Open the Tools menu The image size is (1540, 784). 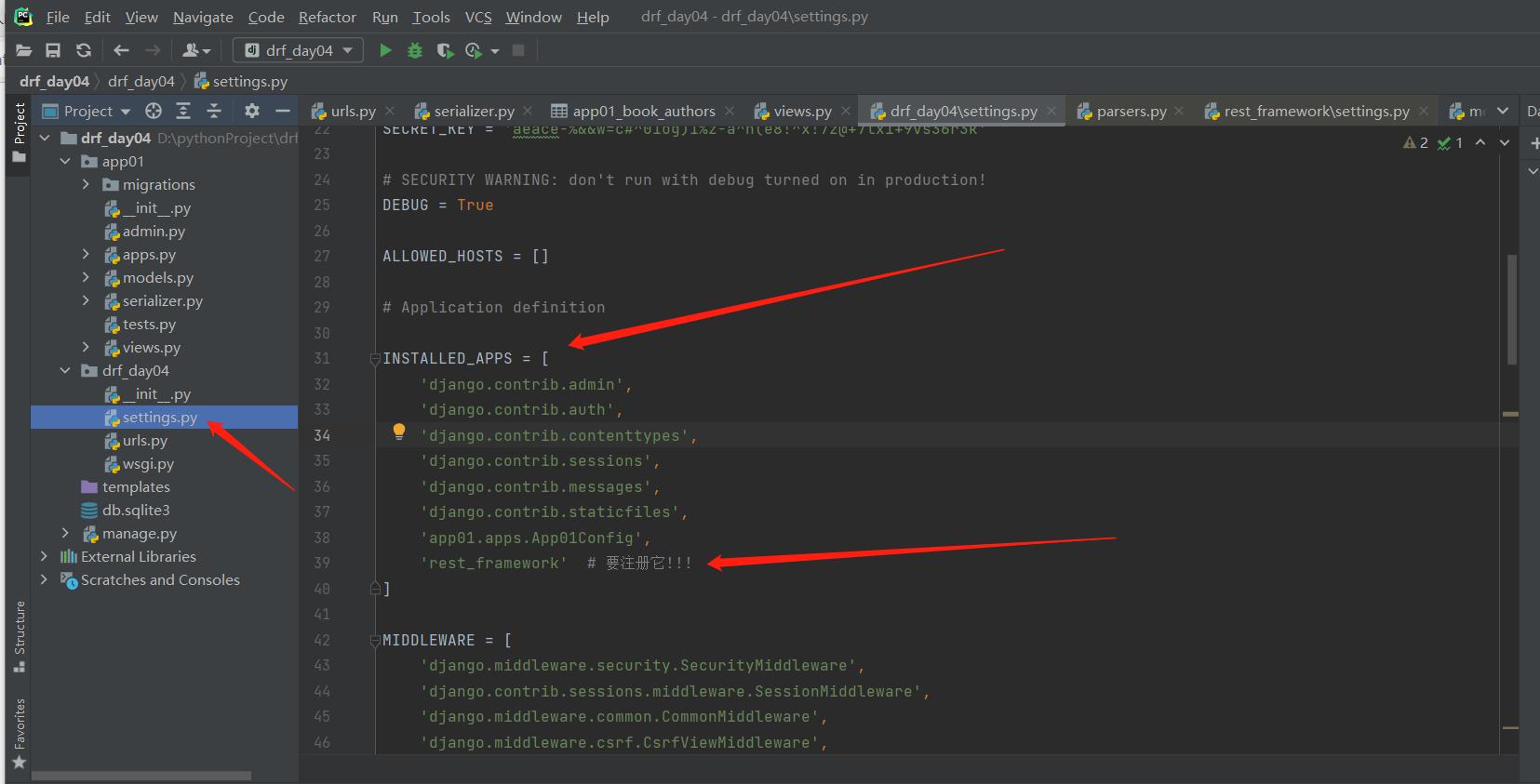pyautogui.click(x=431, y=17)
